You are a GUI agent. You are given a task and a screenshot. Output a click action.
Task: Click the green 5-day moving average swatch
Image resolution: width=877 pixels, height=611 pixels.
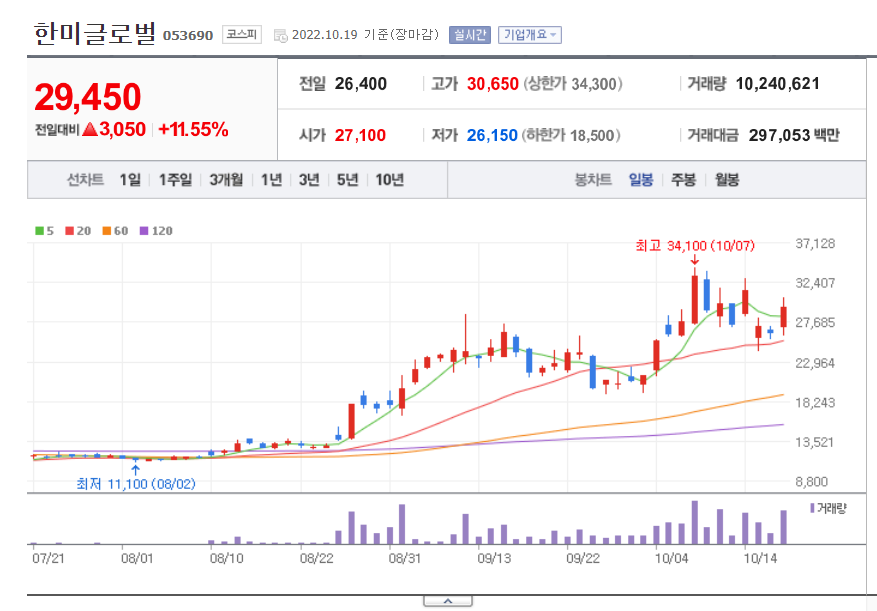(x=40, y=231)
